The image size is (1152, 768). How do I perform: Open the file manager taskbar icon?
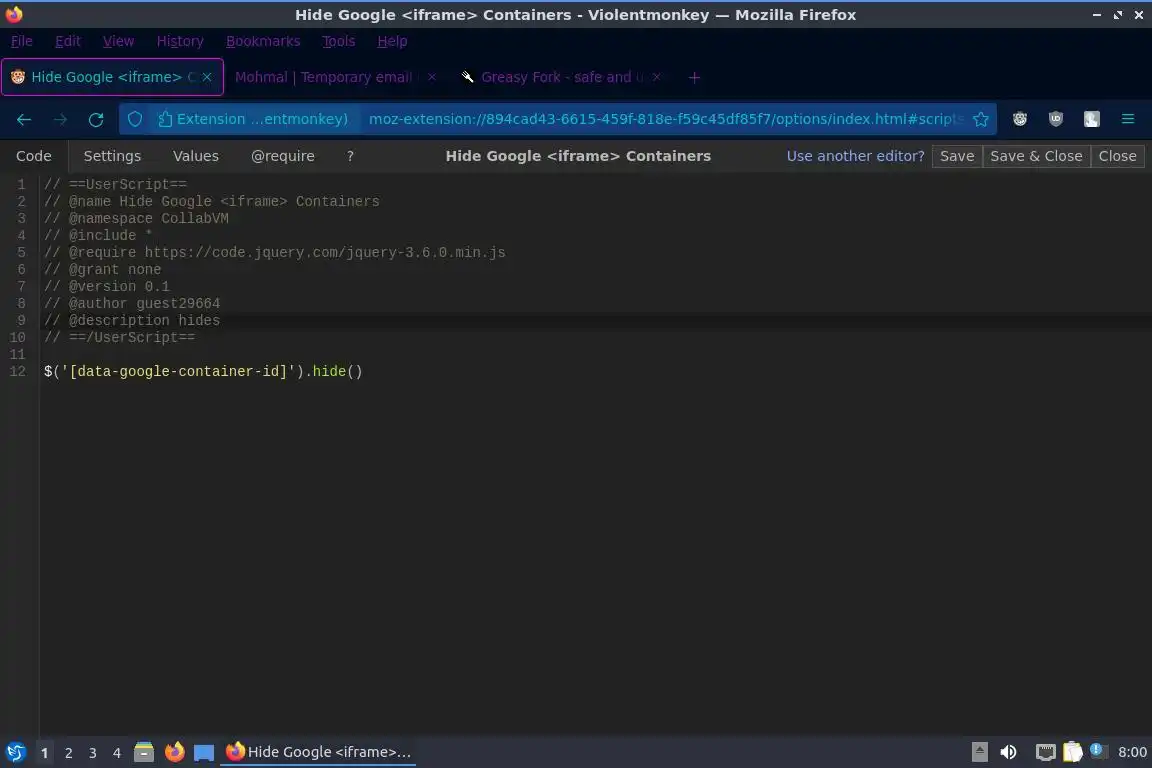[x=144, y=752]
